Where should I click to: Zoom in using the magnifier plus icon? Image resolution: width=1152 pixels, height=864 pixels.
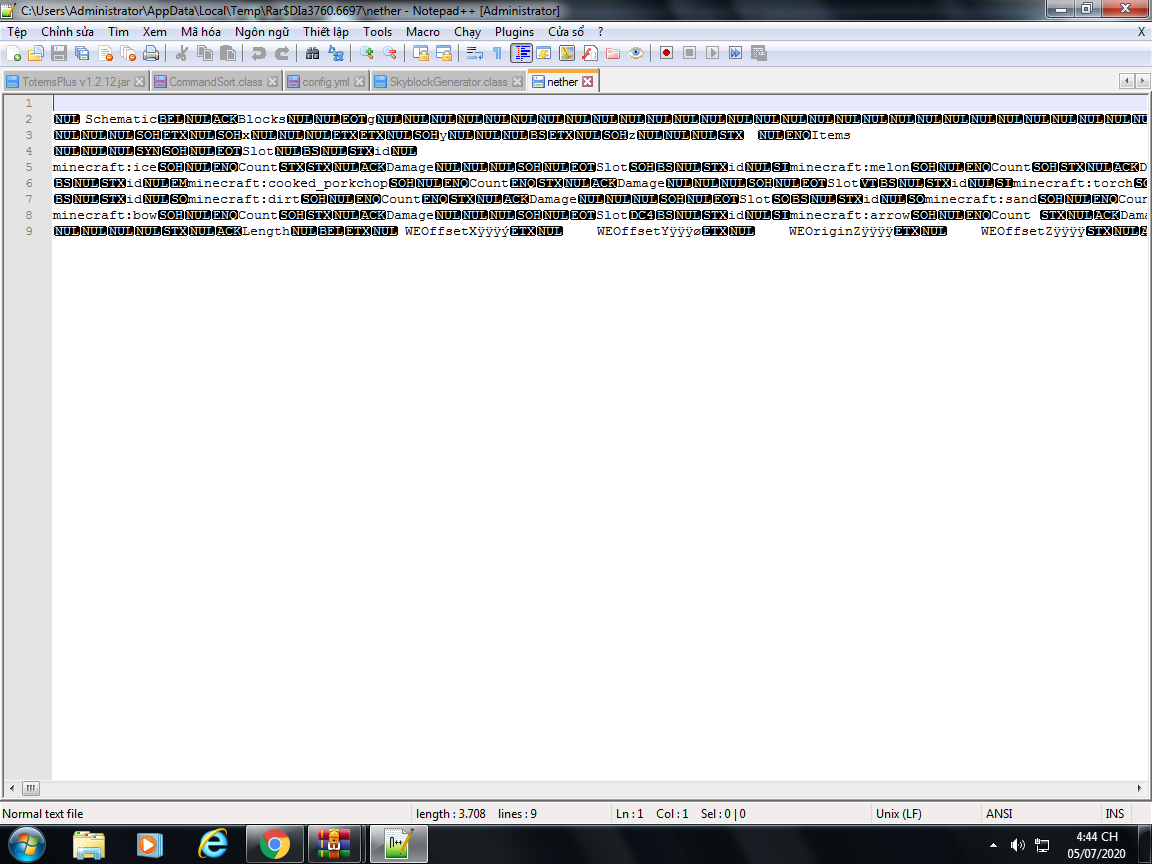(367, 53)
